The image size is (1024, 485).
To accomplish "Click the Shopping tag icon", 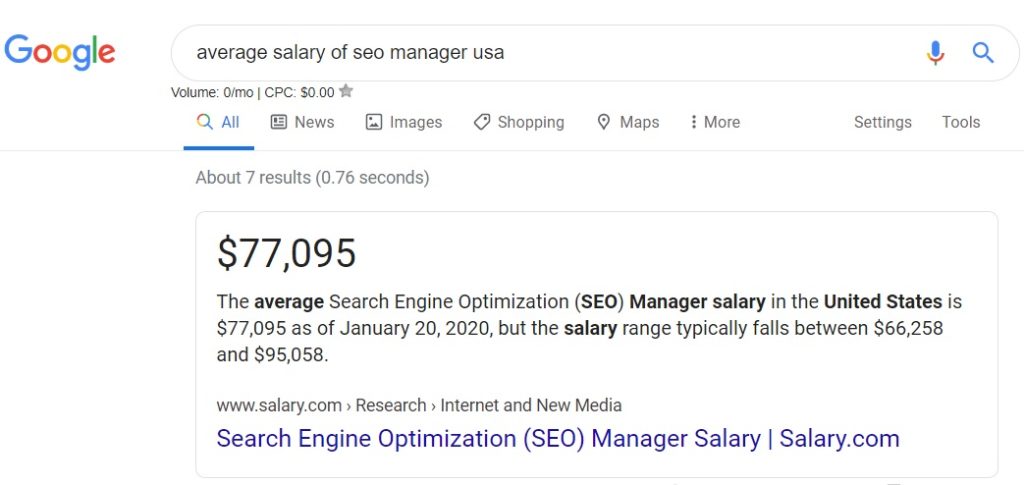I will coord(482,122).
